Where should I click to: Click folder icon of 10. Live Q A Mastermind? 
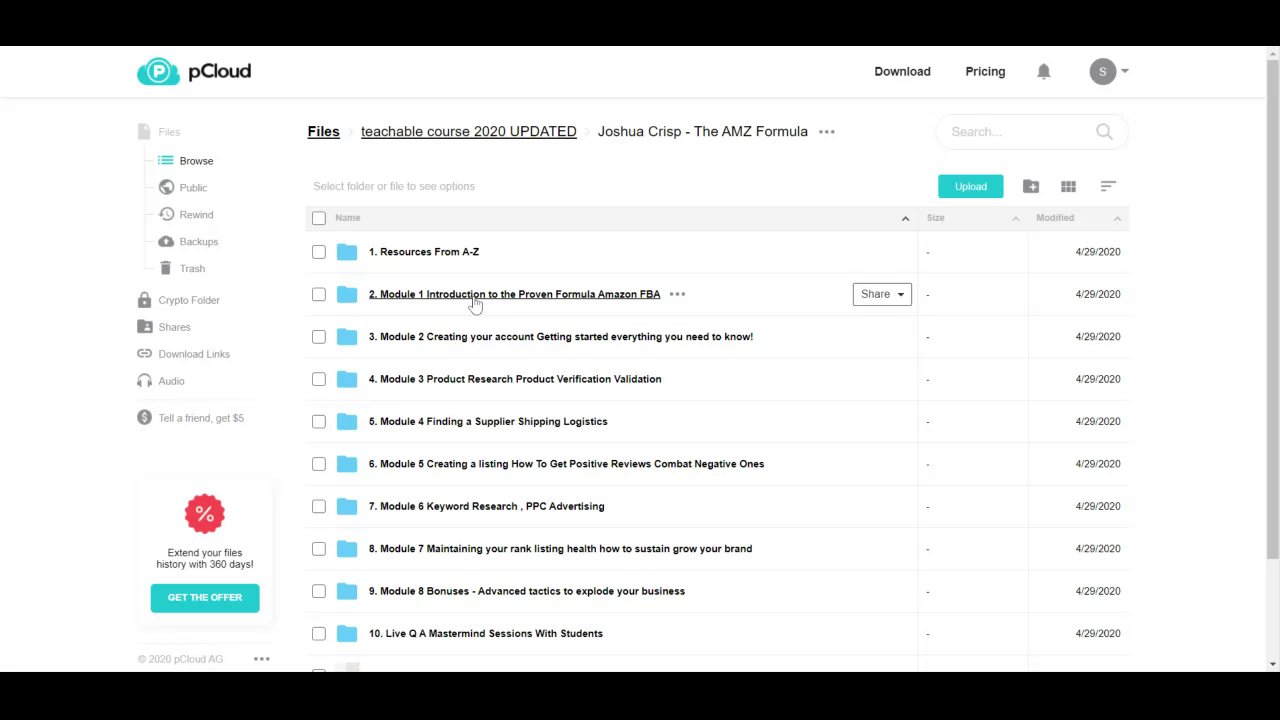tap(347, 633)
